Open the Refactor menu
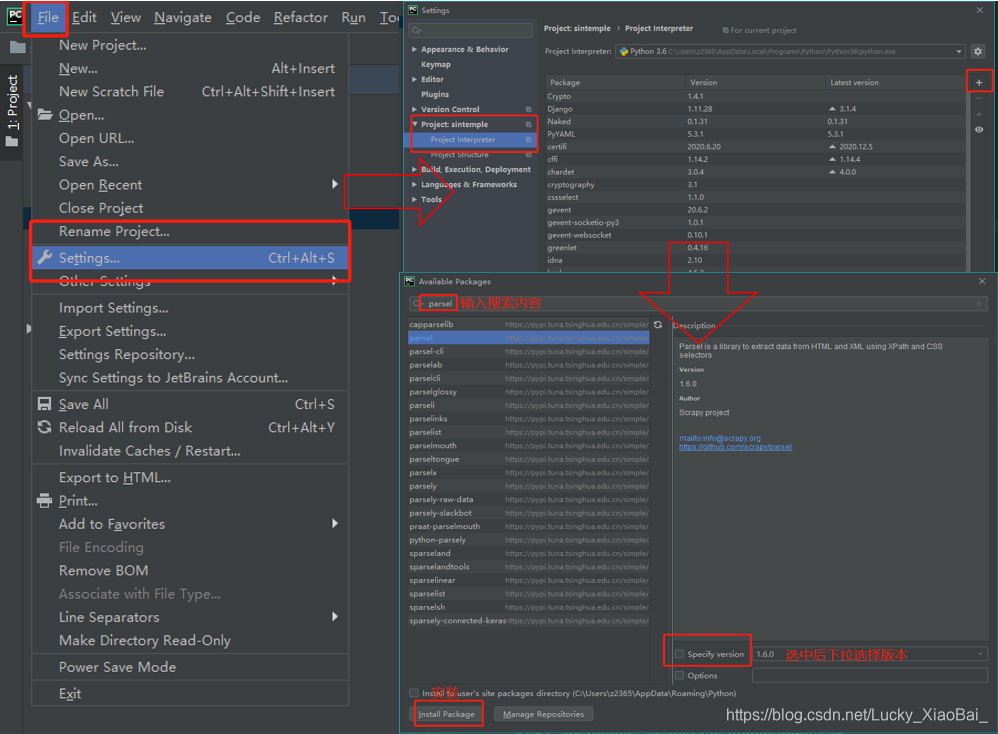This screenshot has height=734, width=998. (x=300, y=17)
